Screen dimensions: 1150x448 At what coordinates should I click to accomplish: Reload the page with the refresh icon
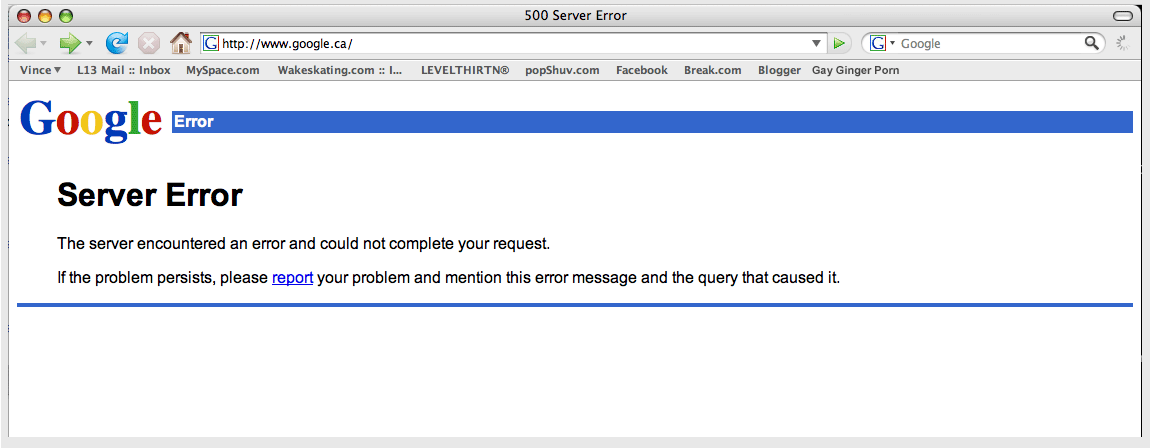coord(117,43)
